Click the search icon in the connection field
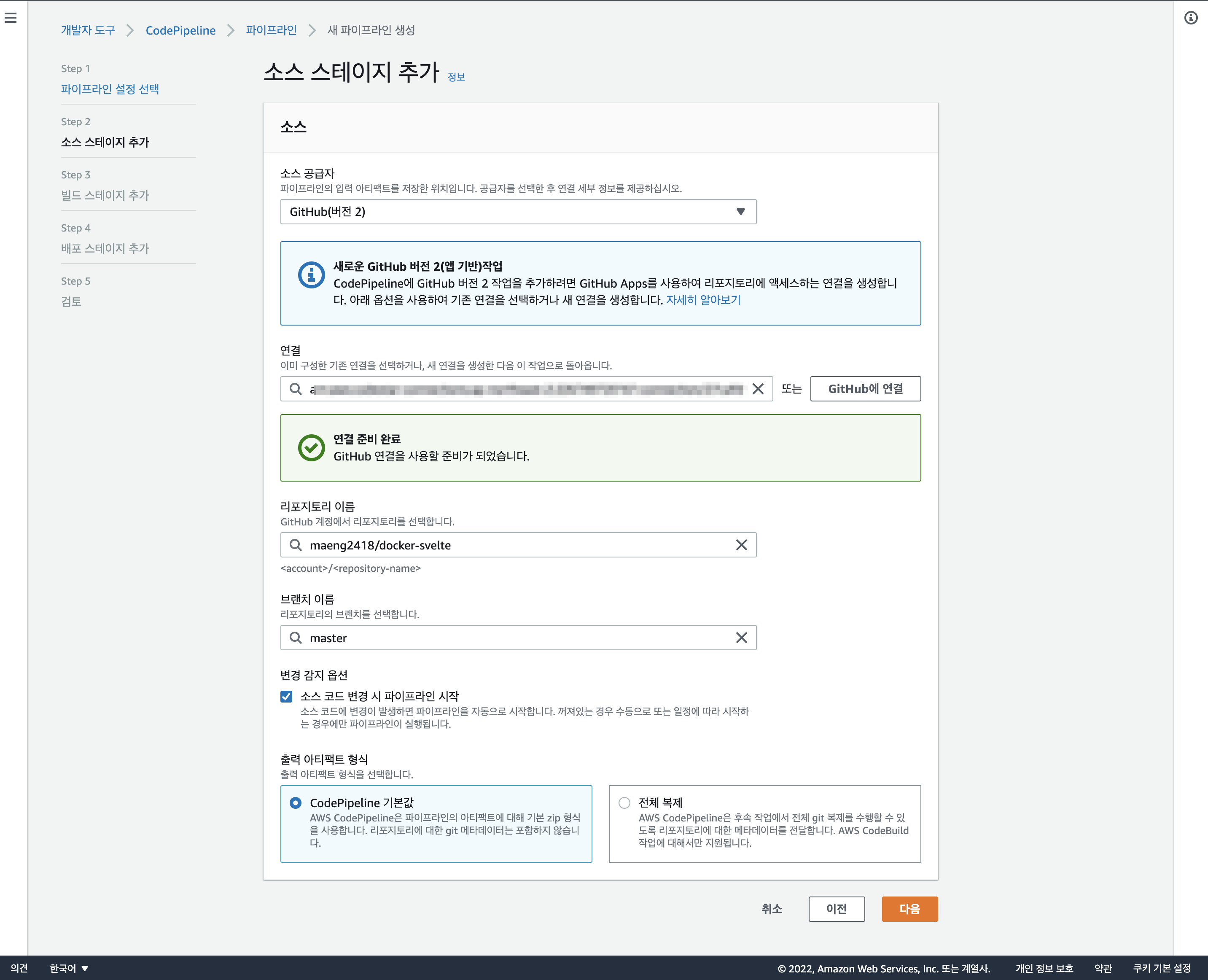 coord(296,389)
